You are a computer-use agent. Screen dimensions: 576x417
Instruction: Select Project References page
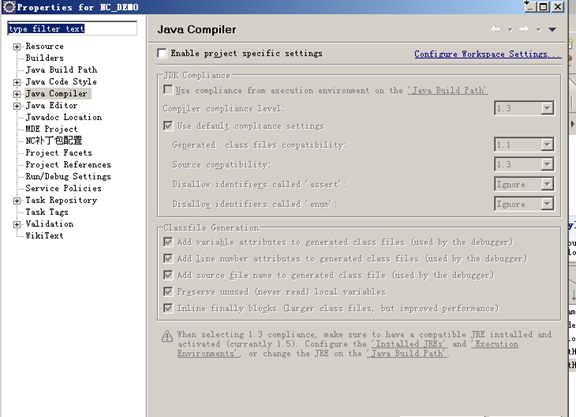pos(68,165)
